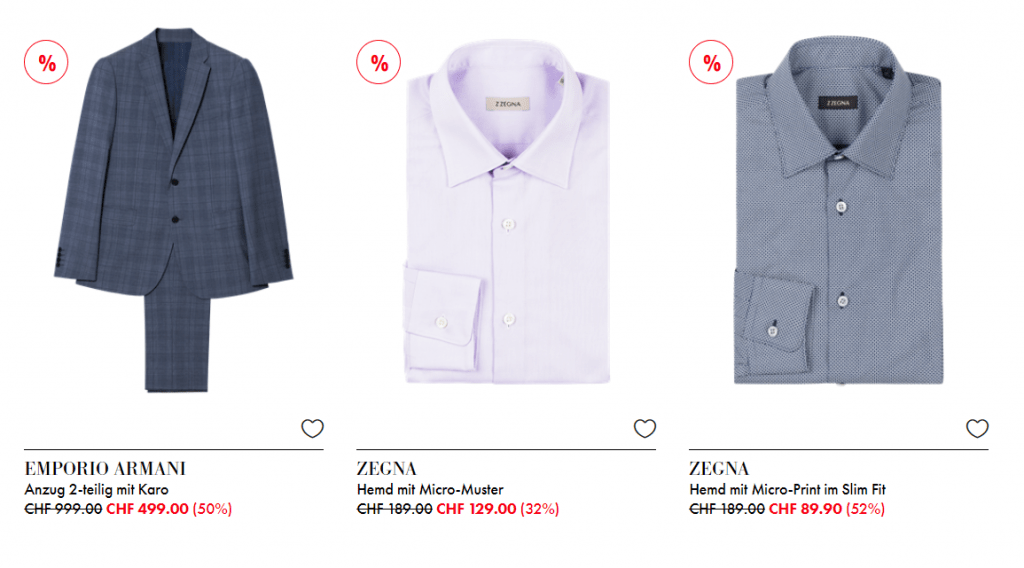Open 'Hemd mit Micro-Print im Slim Fit' link
The width and height of the screenshot is (1024, 568).
(x=788, y=490)
